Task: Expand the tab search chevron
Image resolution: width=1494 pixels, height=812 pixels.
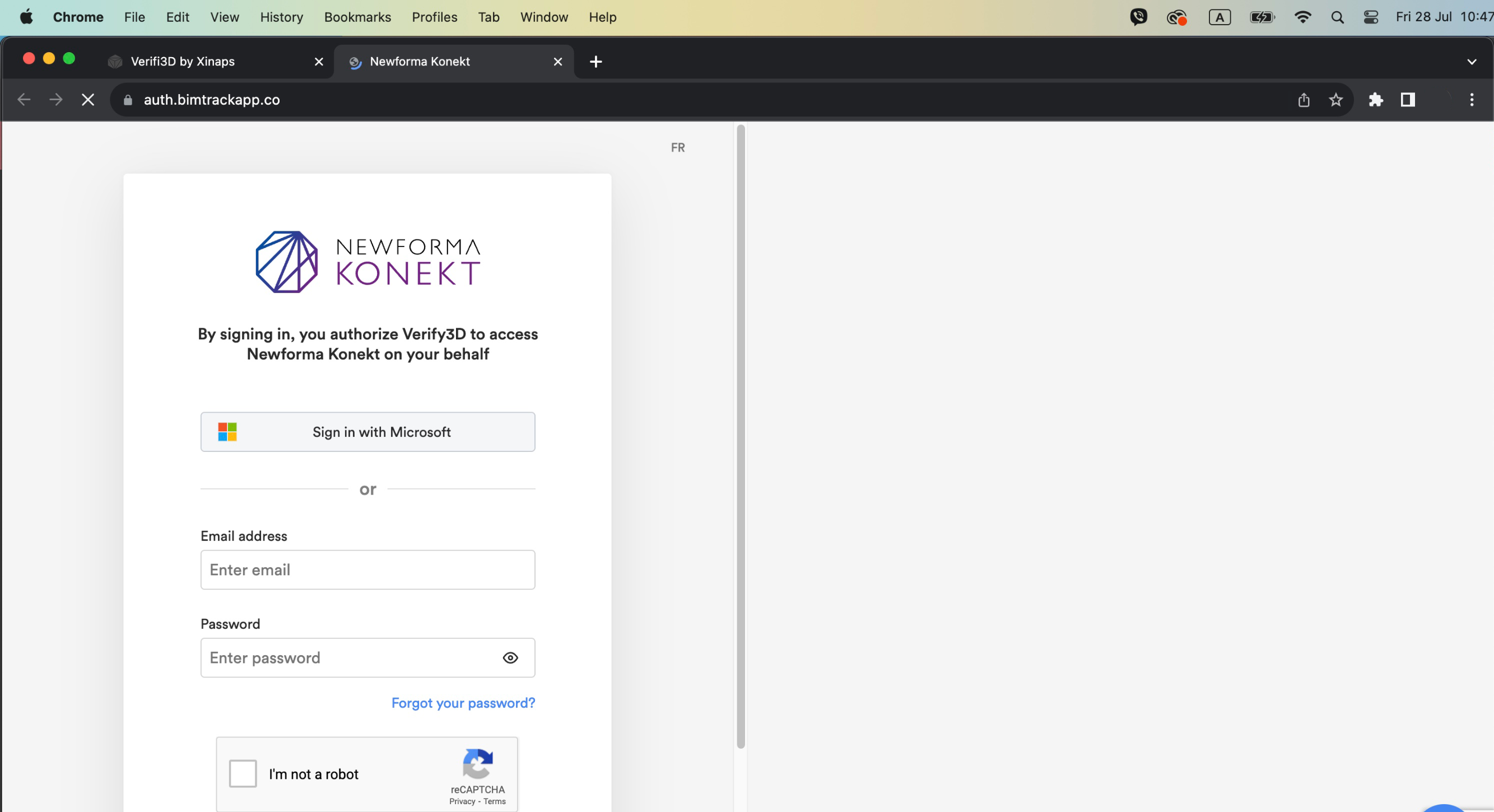Action: [x=1472, y=62]
